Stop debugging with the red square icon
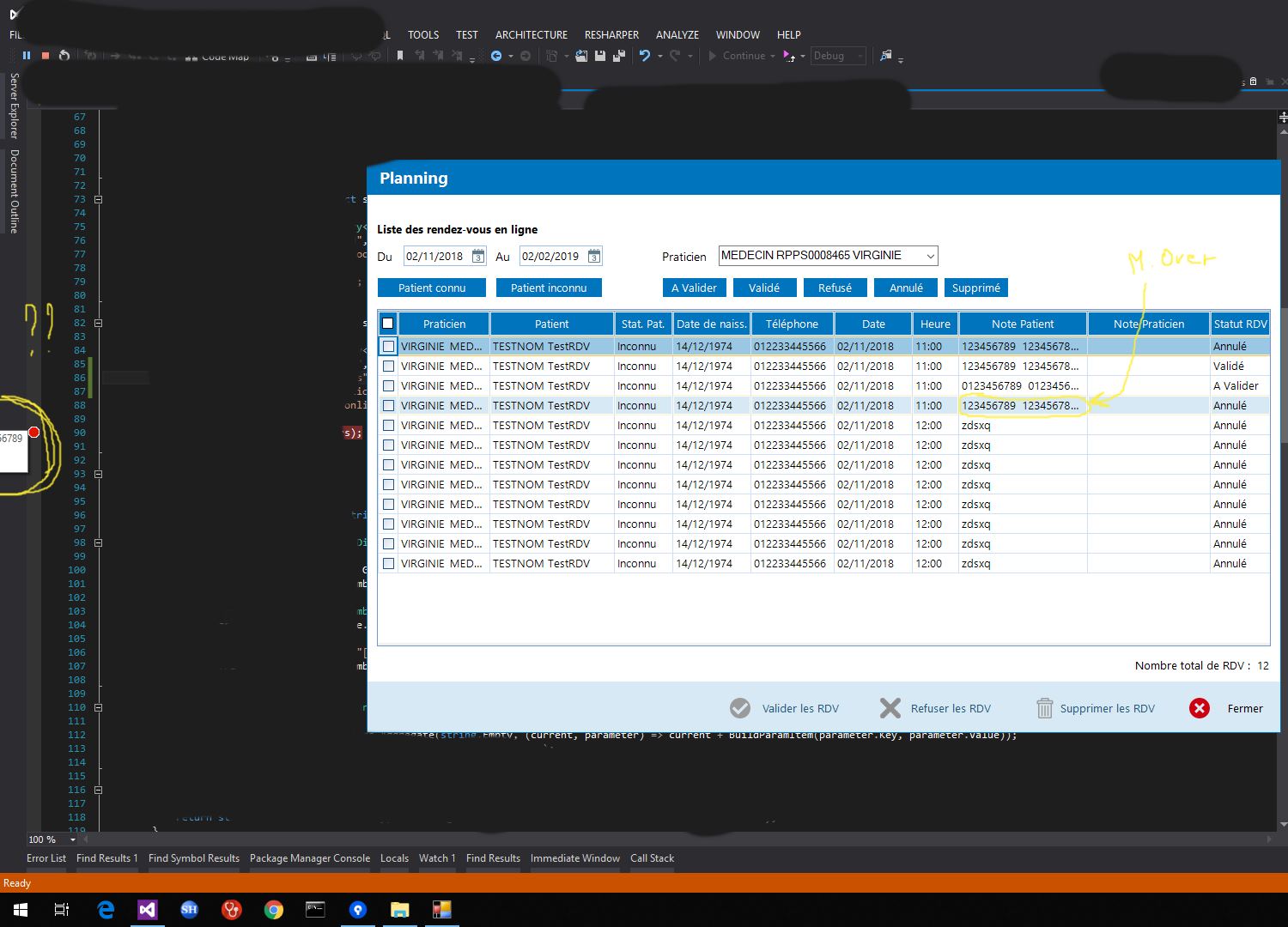Image resolution: width=1288 pixels, height=927 pixels. (x=46, y=56)
